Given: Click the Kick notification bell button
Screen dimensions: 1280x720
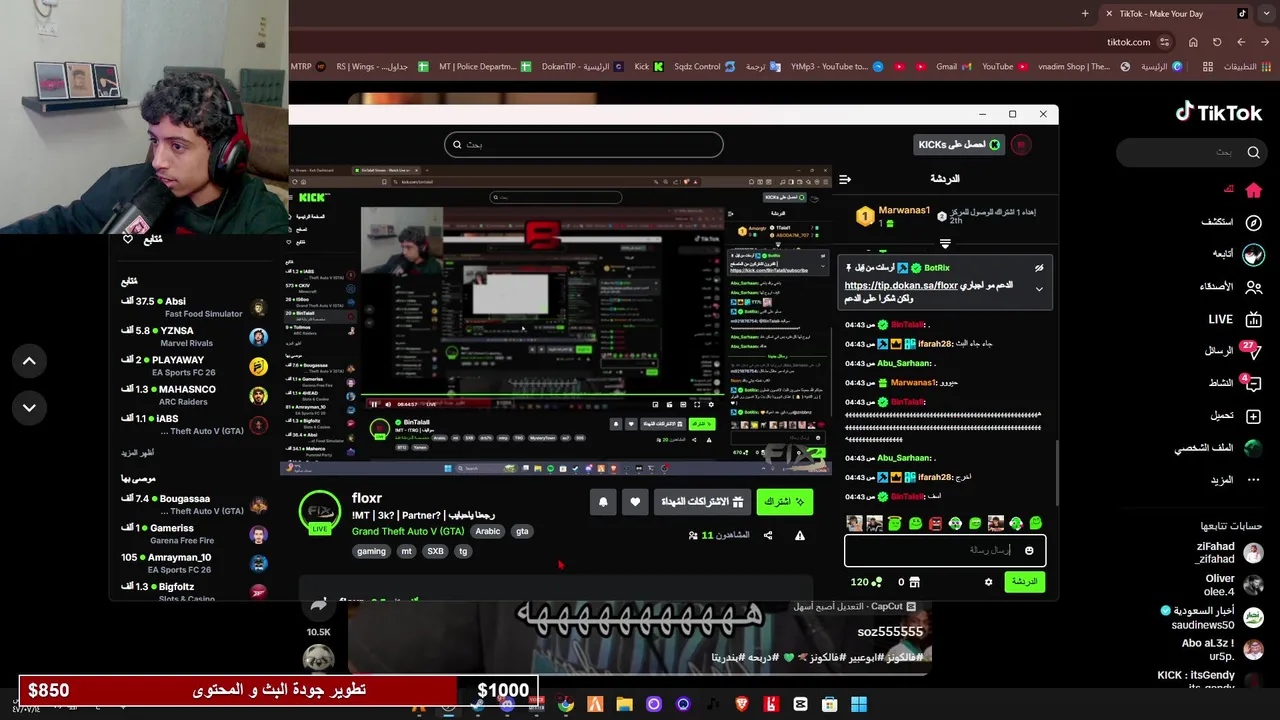Looking at the screenshot, I should [603, 502].
